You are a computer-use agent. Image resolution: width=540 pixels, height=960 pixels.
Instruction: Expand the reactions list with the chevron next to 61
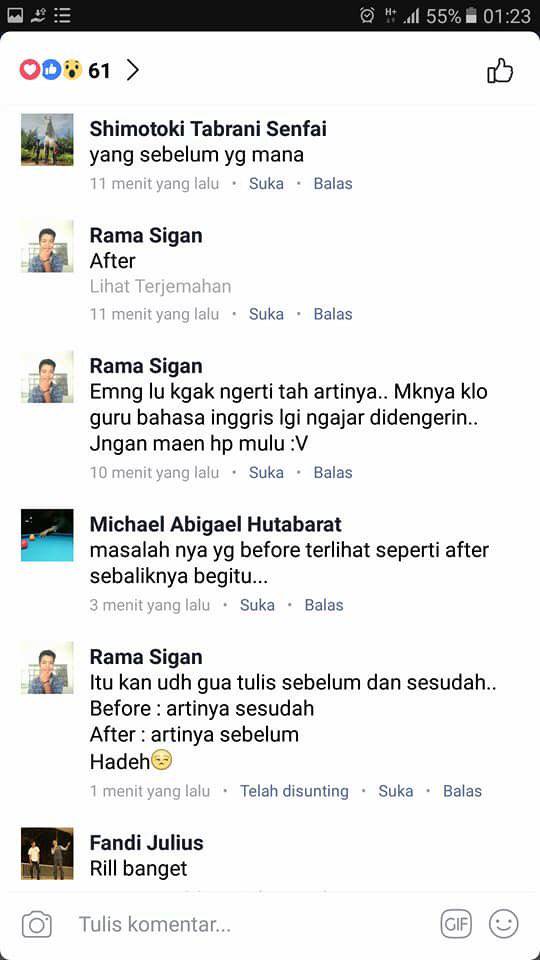click(x=133, y=70)
